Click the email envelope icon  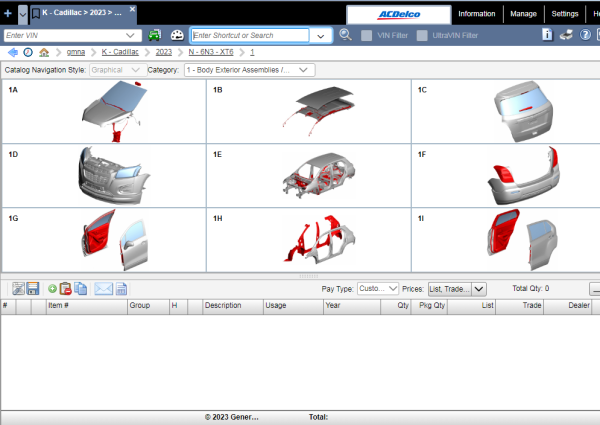click(x=103, y=288)
